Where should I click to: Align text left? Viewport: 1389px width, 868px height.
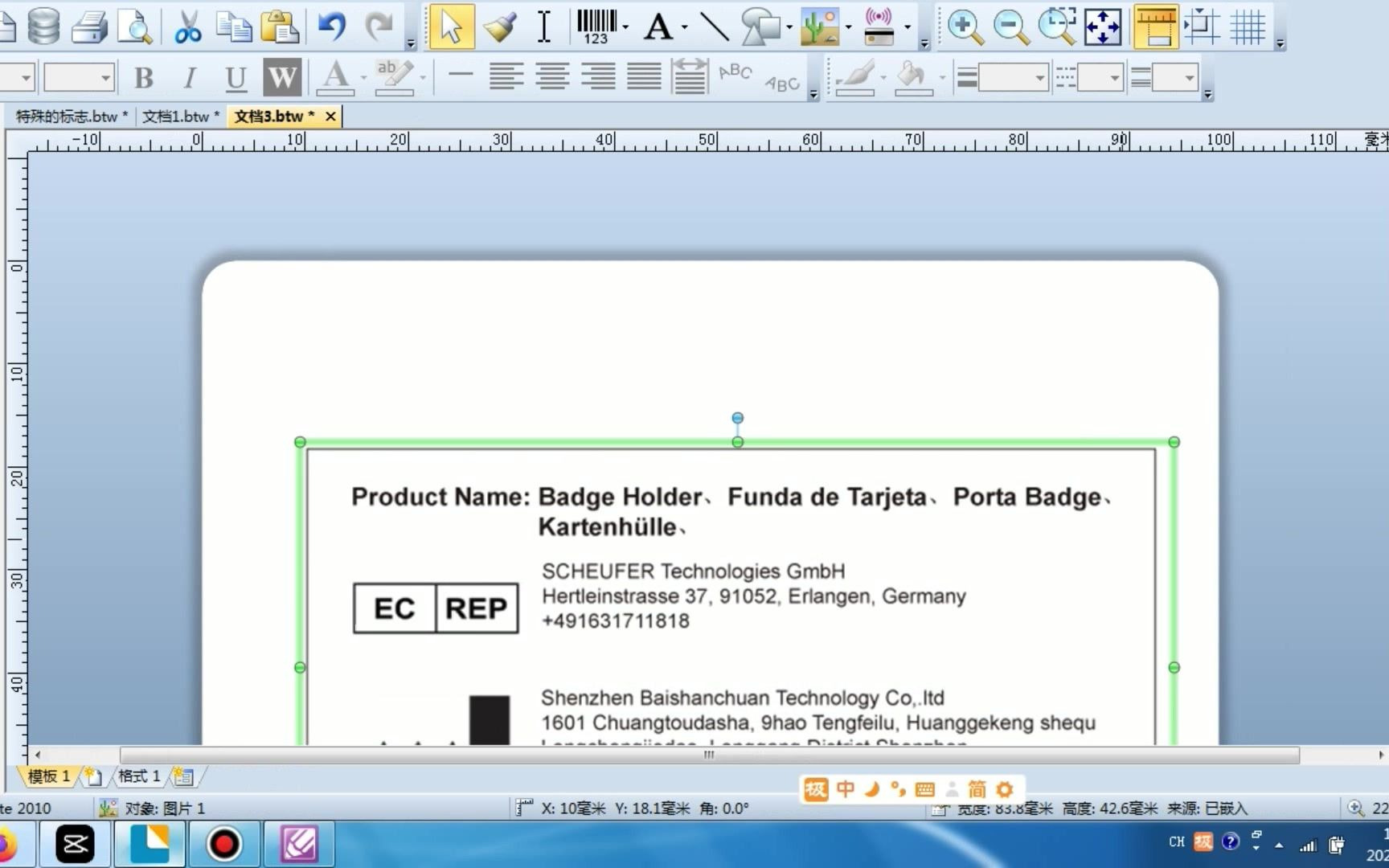click(x=506, y=77)
